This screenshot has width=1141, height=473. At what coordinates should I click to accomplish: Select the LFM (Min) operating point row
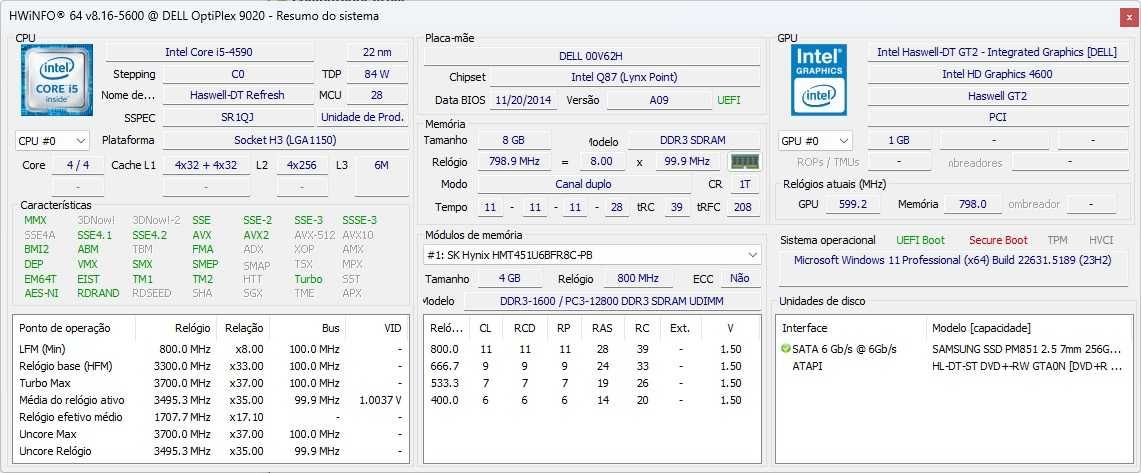click(x=210, y=349)
